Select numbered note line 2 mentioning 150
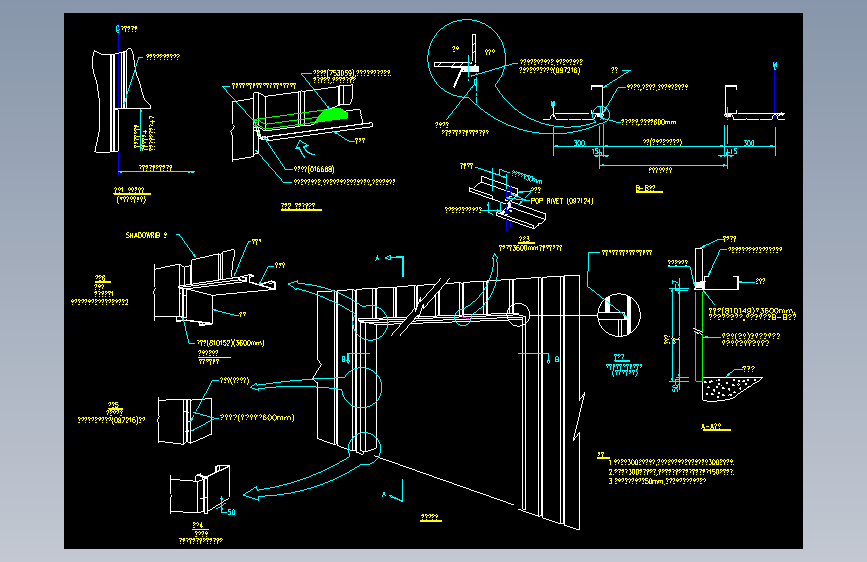Image resolution: width=867 pixels, height=562 pixels. click(x=671, y=472)
